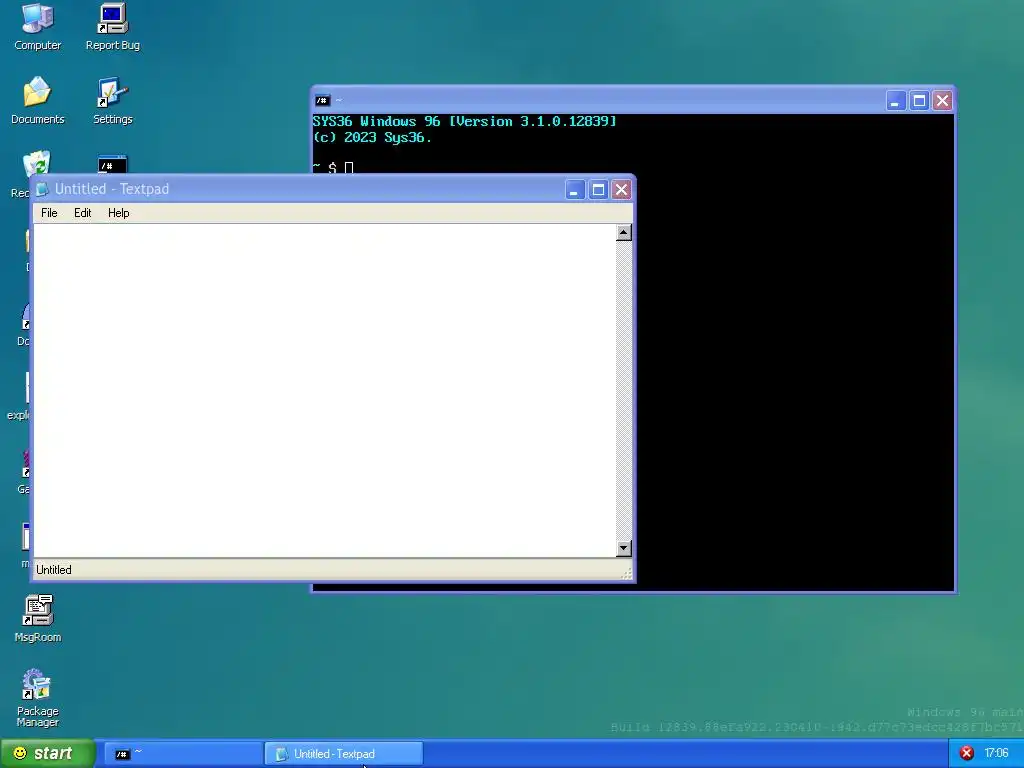Click the Textpad title bar icon
The height and width of the screenshot is (768, 1024).
[42, 189]
